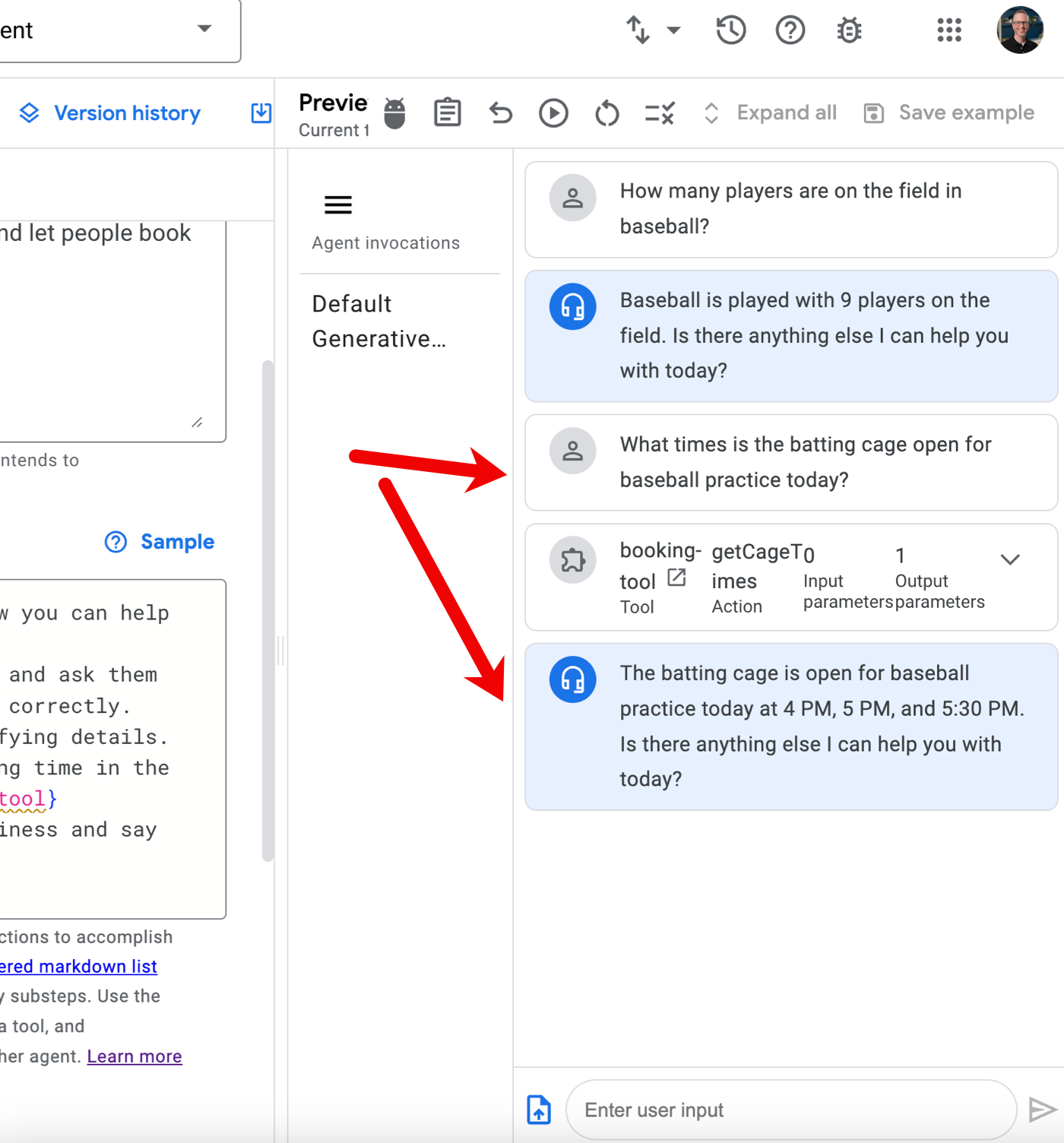Open the help question mark icon

click(x=790, y=30)
